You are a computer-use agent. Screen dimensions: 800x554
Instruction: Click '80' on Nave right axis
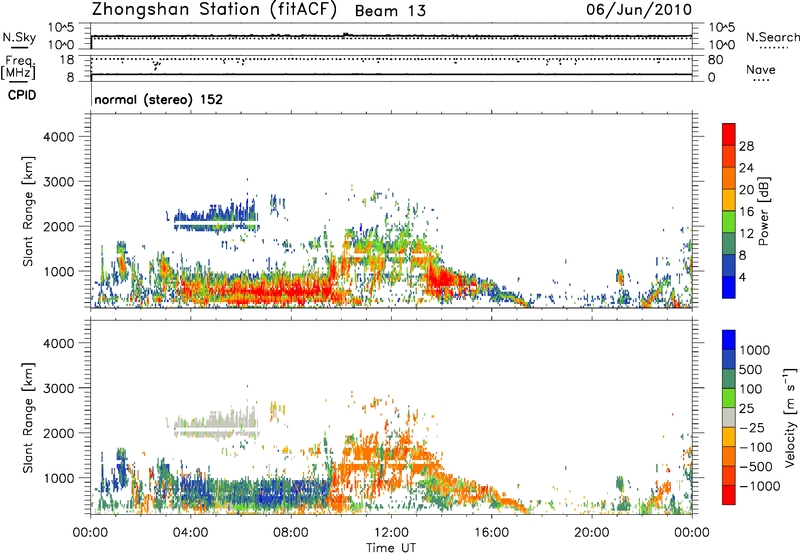pyautogui.click(x=715, y=60)
